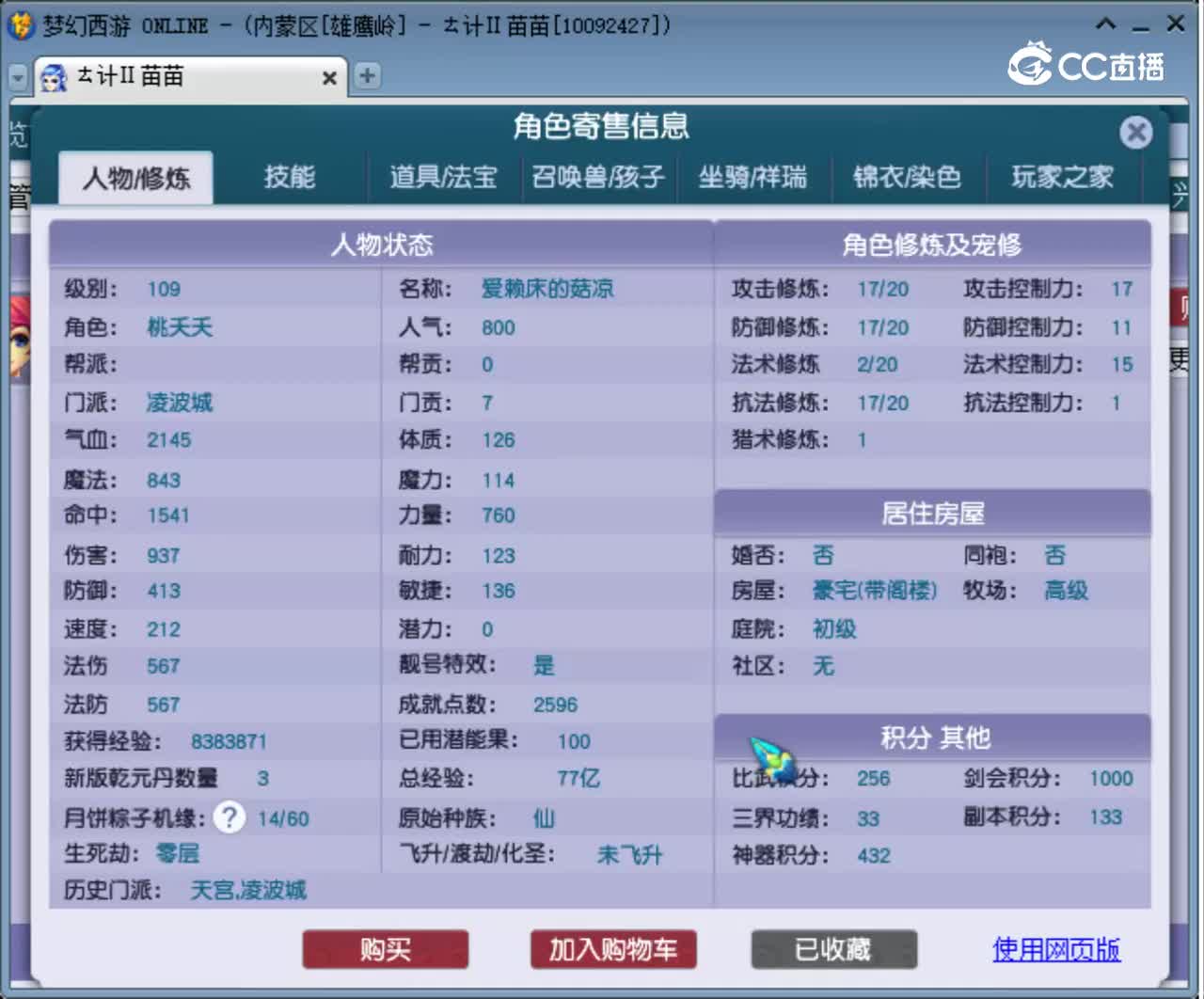Open the 使用网页版 link
Viewport: 1204px width, 999px height.
pyautogui.click(x=1055, y=950)
